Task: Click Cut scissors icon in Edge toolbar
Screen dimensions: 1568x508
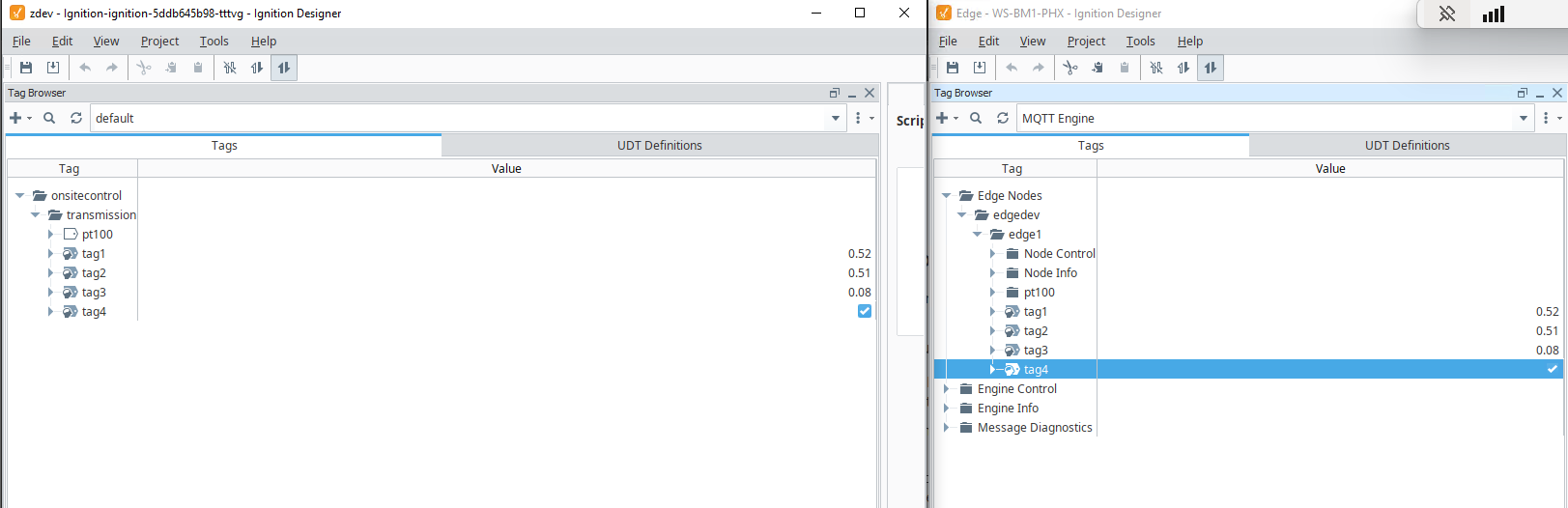Action: (1070, 68)
